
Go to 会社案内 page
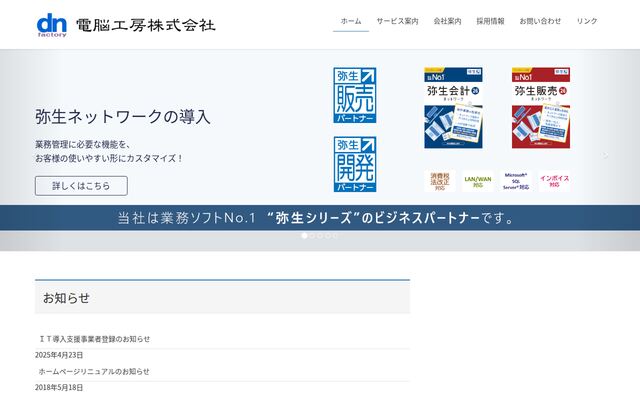pos(447,21)
